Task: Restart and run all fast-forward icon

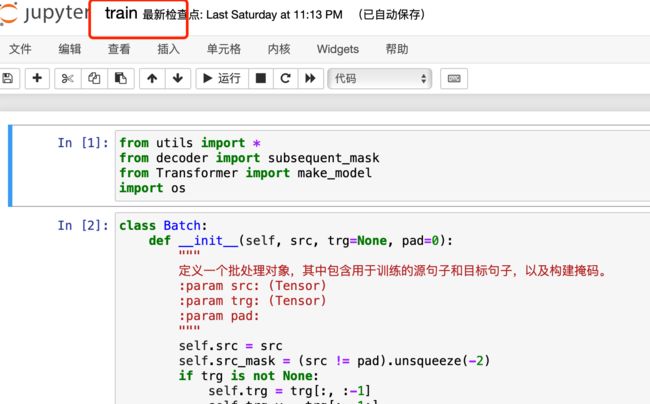Action: [x=310, y=78]
